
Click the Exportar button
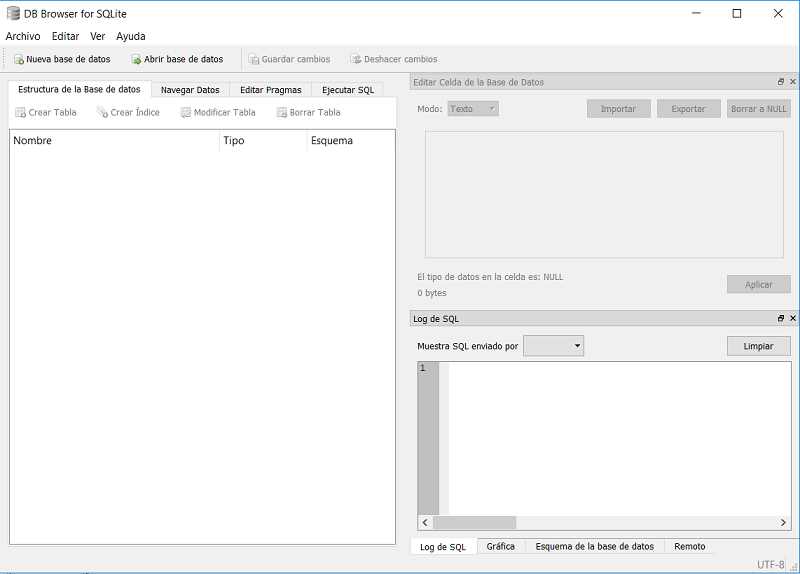[688, 109]
